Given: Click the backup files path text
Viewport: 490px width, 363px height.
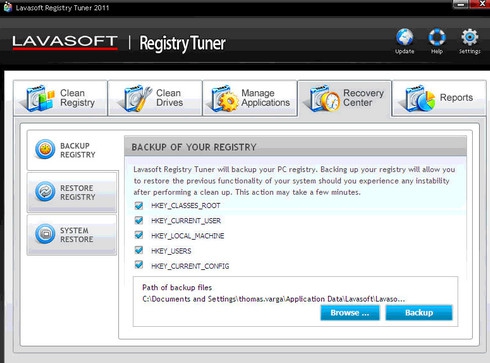Looking at the screenshot, I should click(x=274, y=299).
